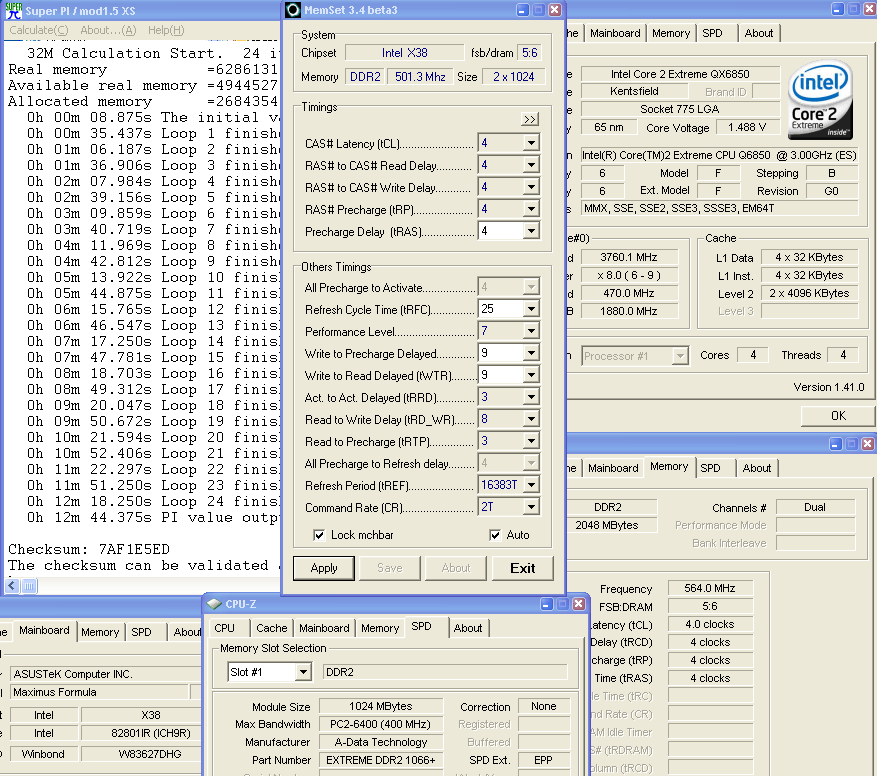The width and height of the screenshot is (877, 776).
Task: Click the EXTREME DDR2 1066+ part number
Action: pos(380,760)
